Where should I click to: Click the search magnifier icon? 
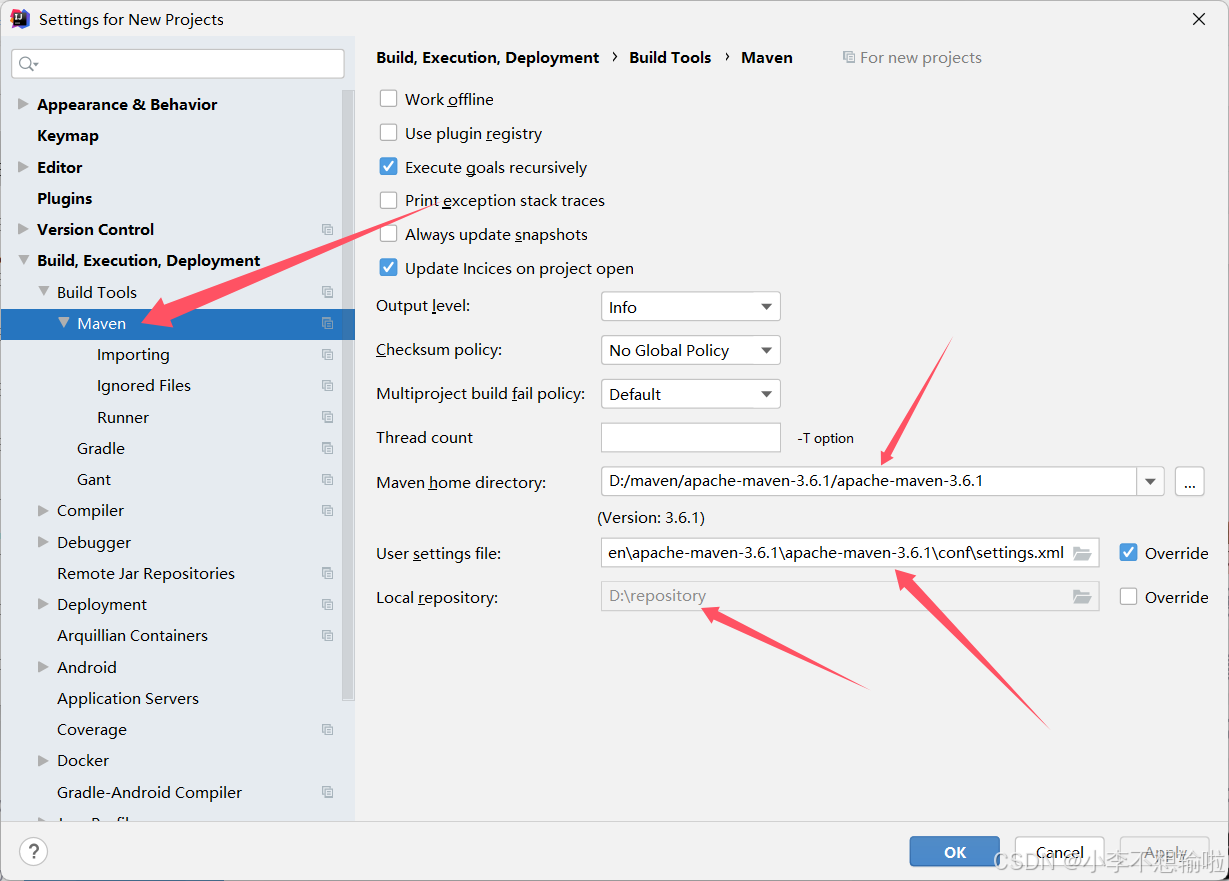point(28,64)
